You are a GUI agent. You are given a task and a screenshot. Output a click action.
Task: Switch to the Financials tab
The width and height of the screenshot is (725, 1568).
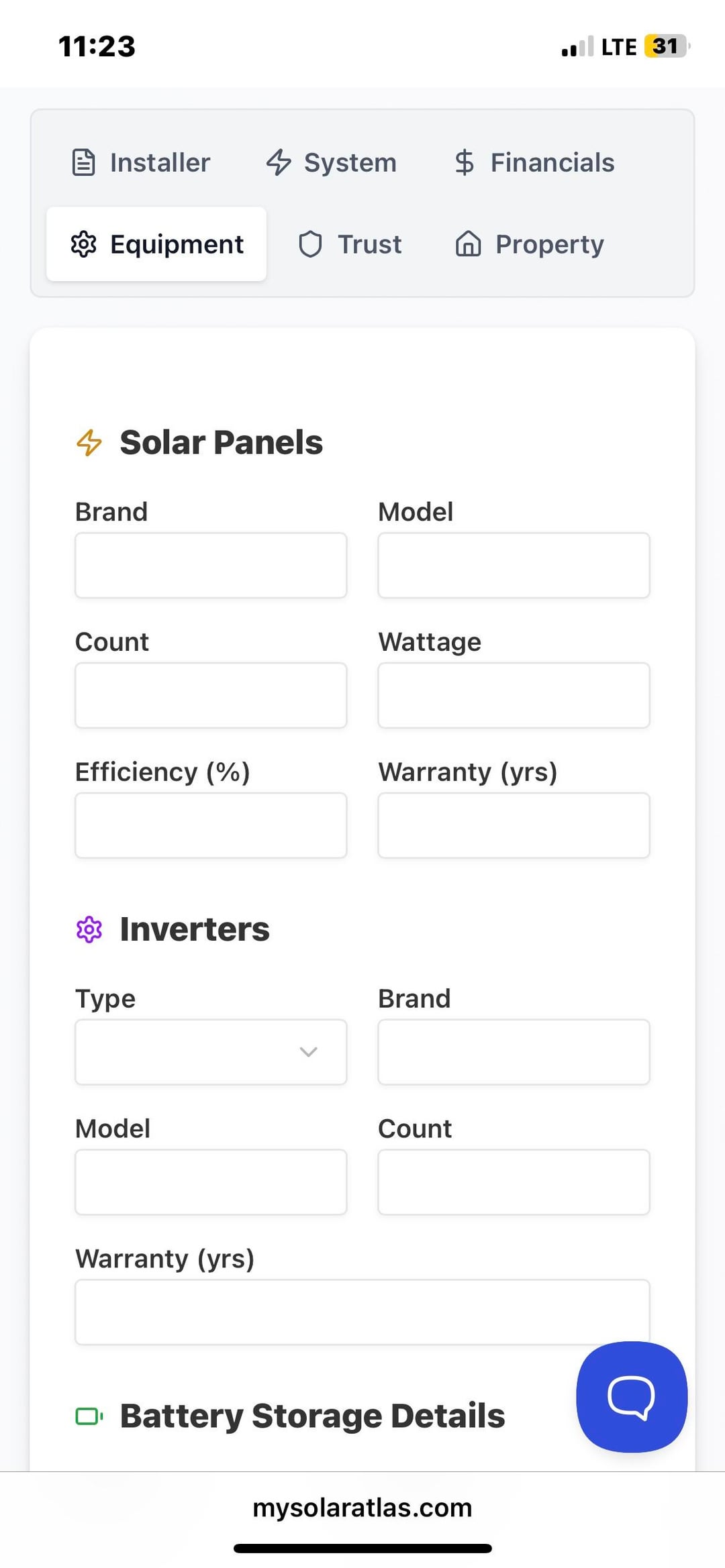click(535, 162)
